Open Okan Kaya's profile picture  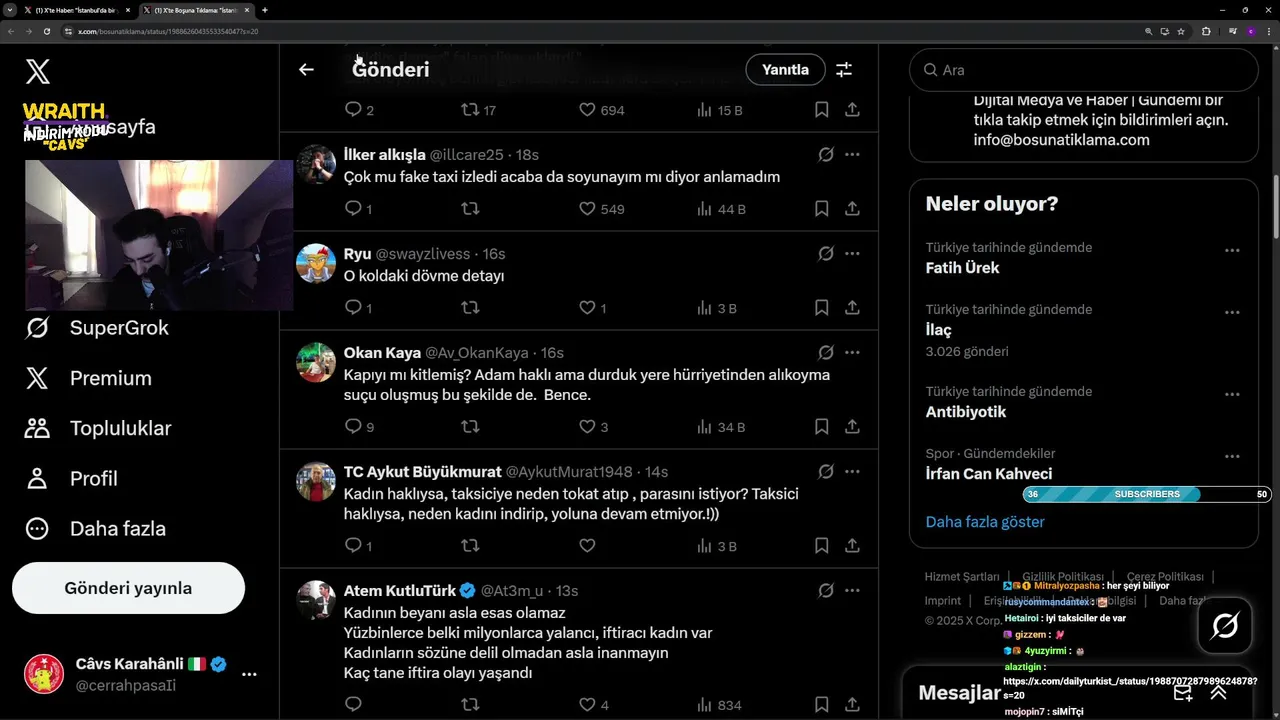click(316, 362)
